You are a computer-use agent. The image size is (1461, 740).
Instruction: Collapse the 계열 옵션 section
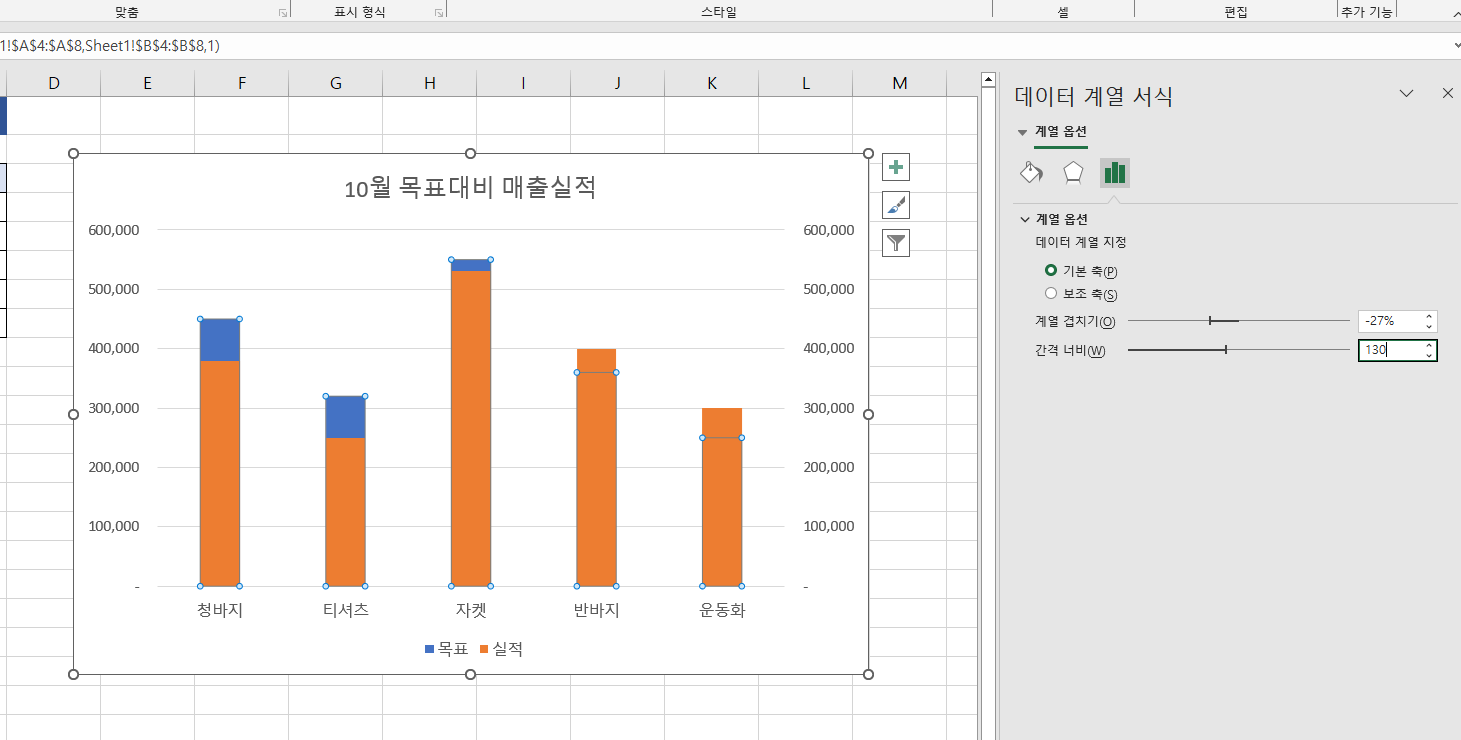coord(1025,219)
